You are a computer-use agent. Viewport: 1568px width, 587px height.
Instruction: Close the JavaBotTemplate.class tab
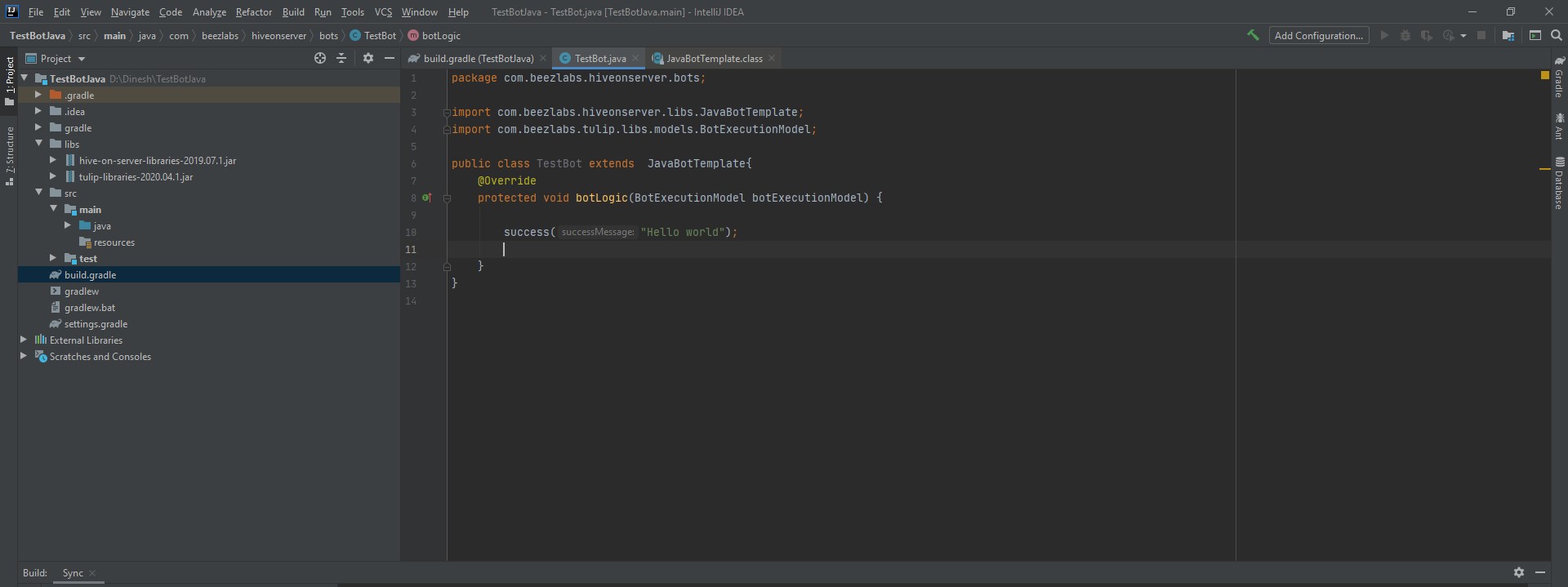(772, 58)
